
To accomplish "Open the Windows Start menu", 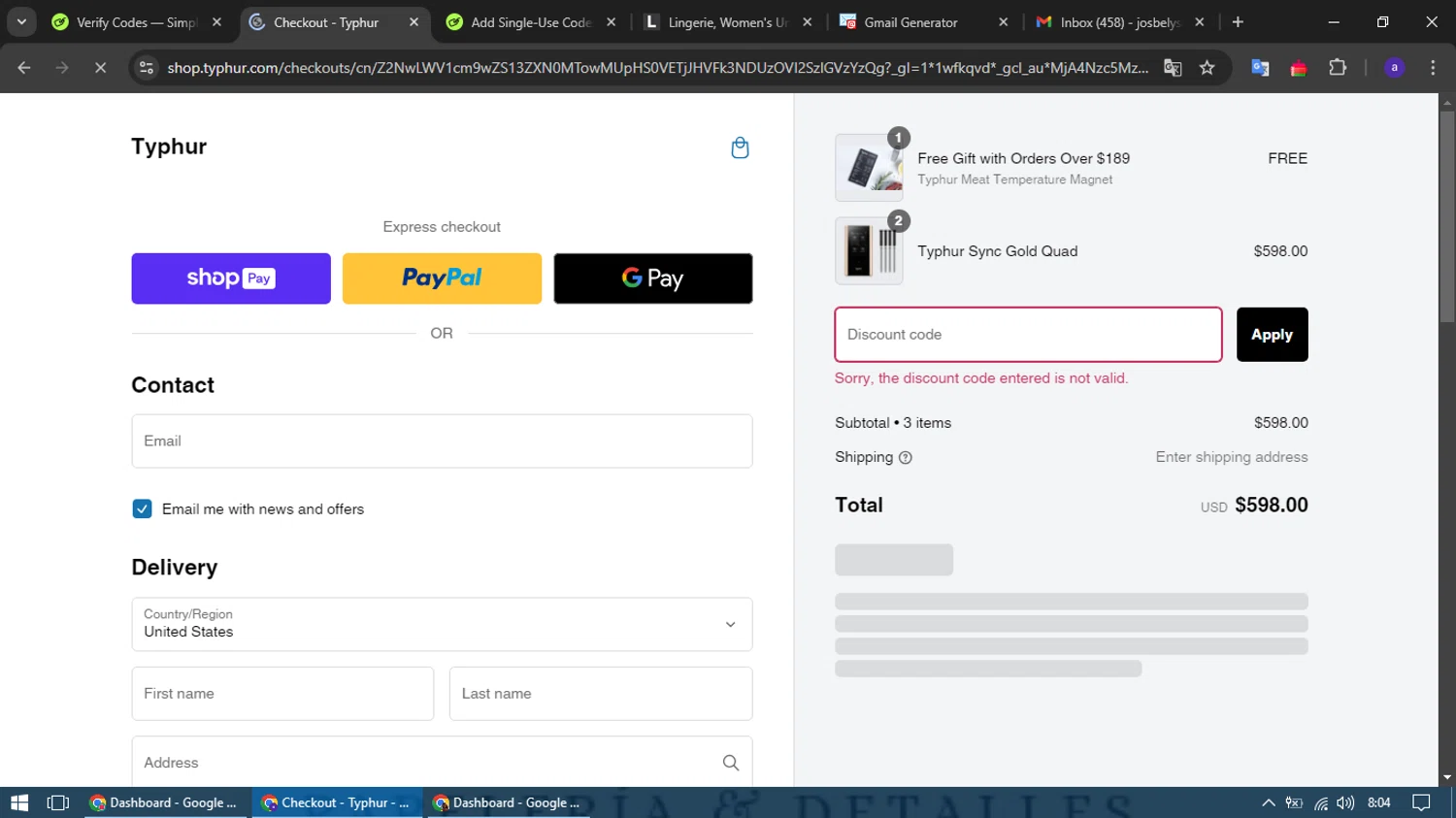I will click(x=19, y=802).
